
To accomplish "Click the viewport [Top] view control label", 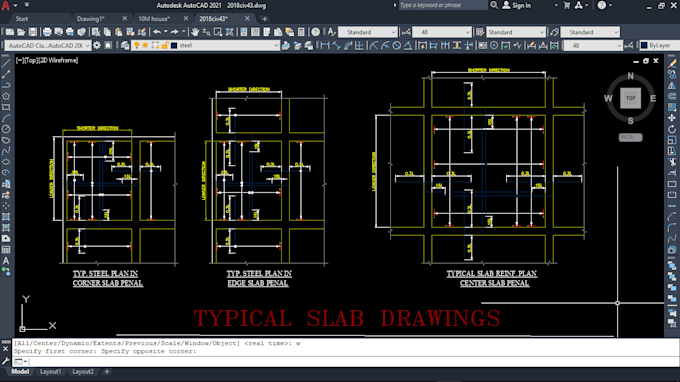I will [x=31, y=60].
